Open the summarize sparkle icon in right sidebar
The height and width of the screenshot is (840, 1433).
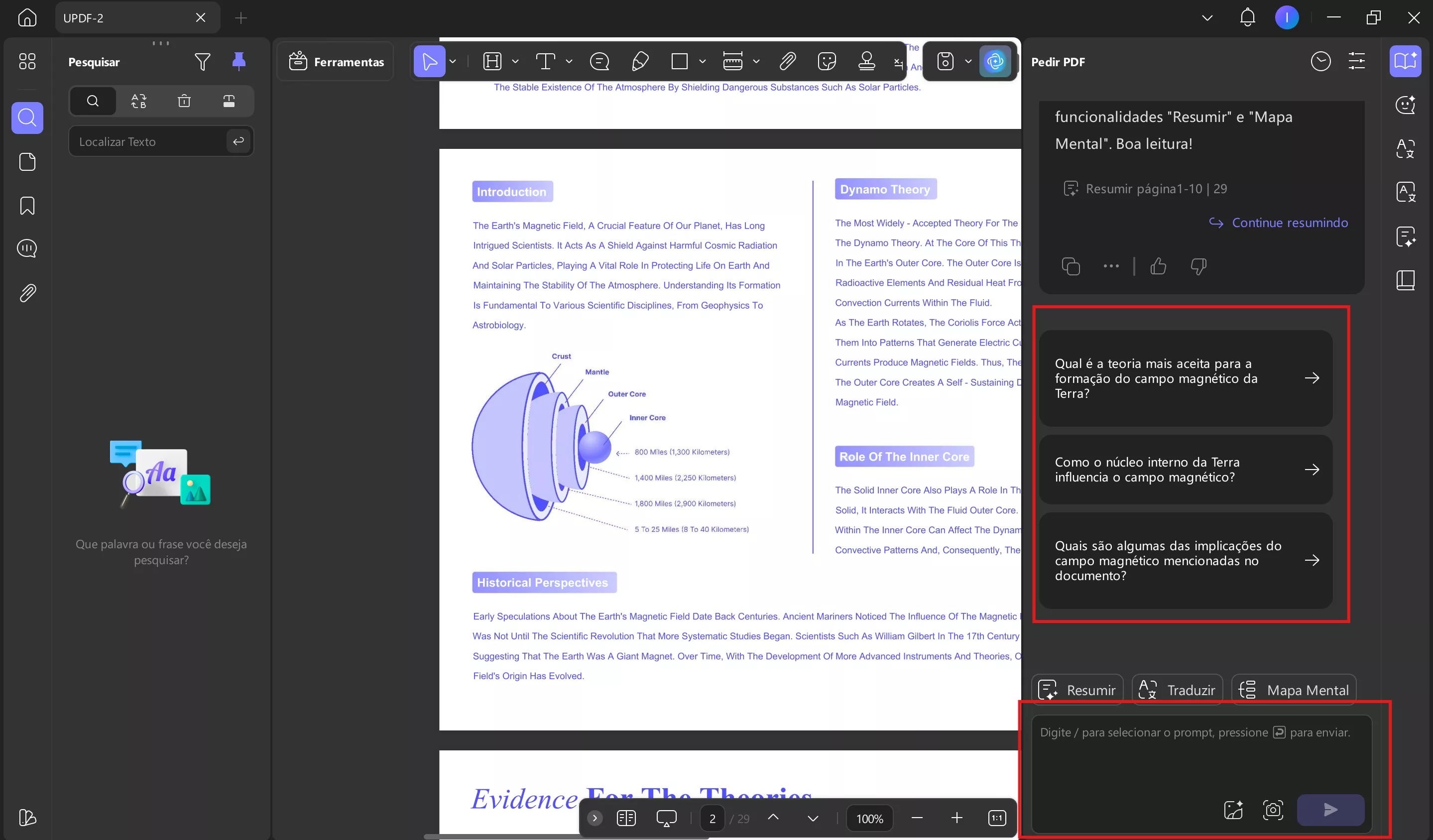tap(1405, 237)
